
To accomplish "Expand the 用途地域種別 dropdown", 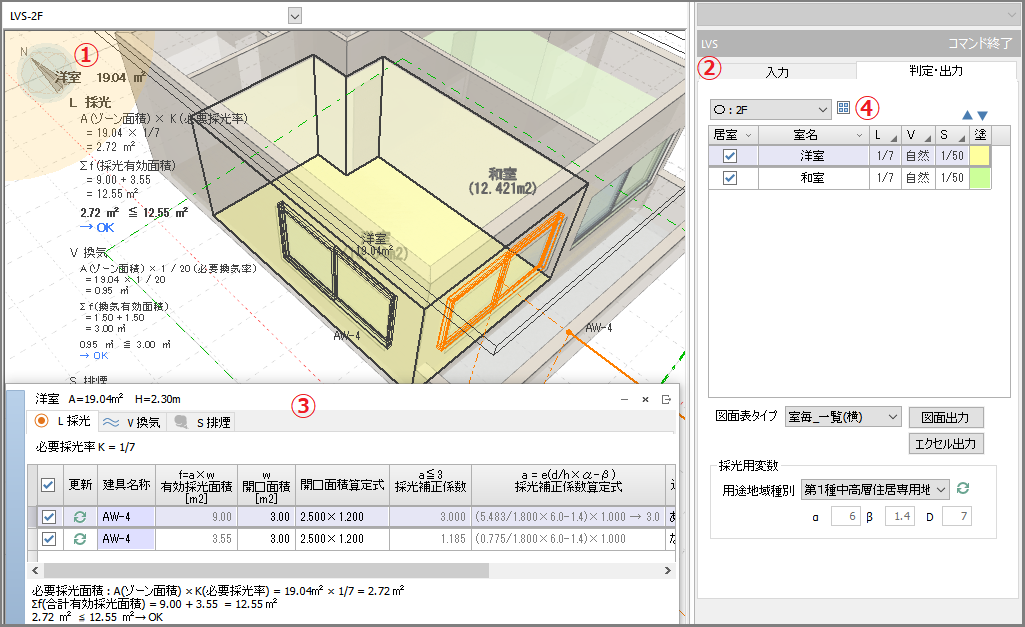I will [x=873, y=490].
